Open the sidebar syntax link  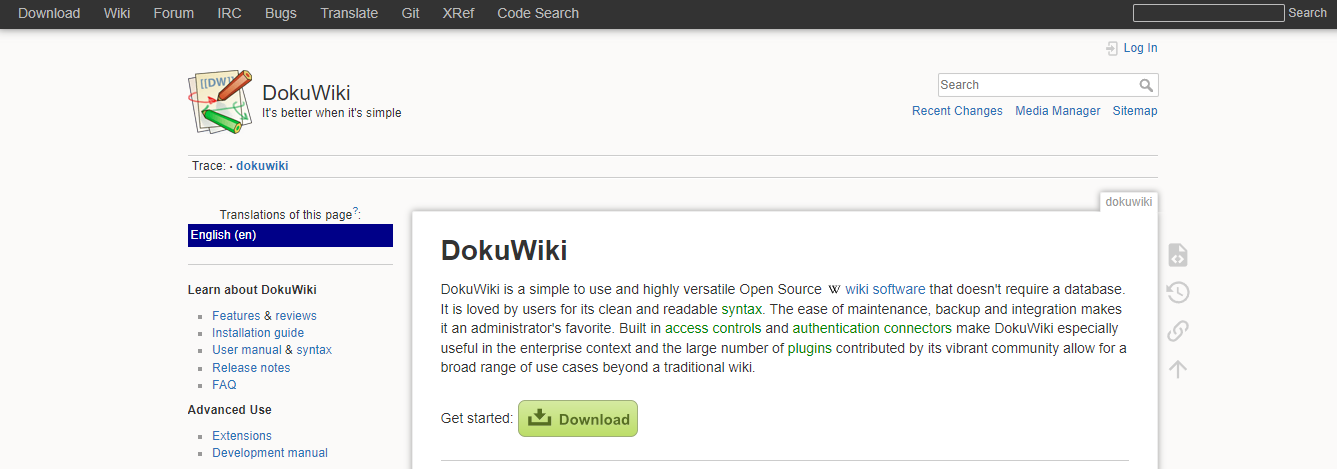click(x=314, y=350)
